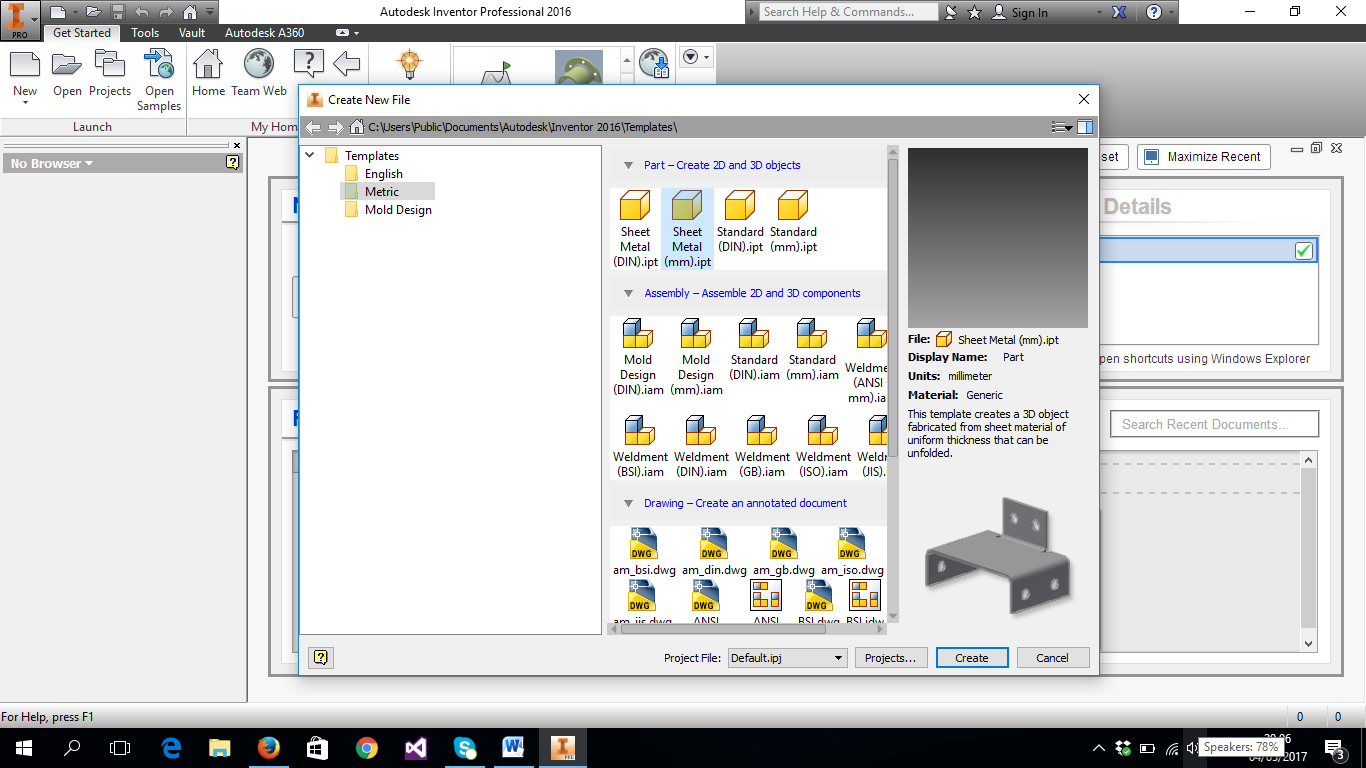
Task: Collapse the Part templates section chevron
Action: pos(628,165)
